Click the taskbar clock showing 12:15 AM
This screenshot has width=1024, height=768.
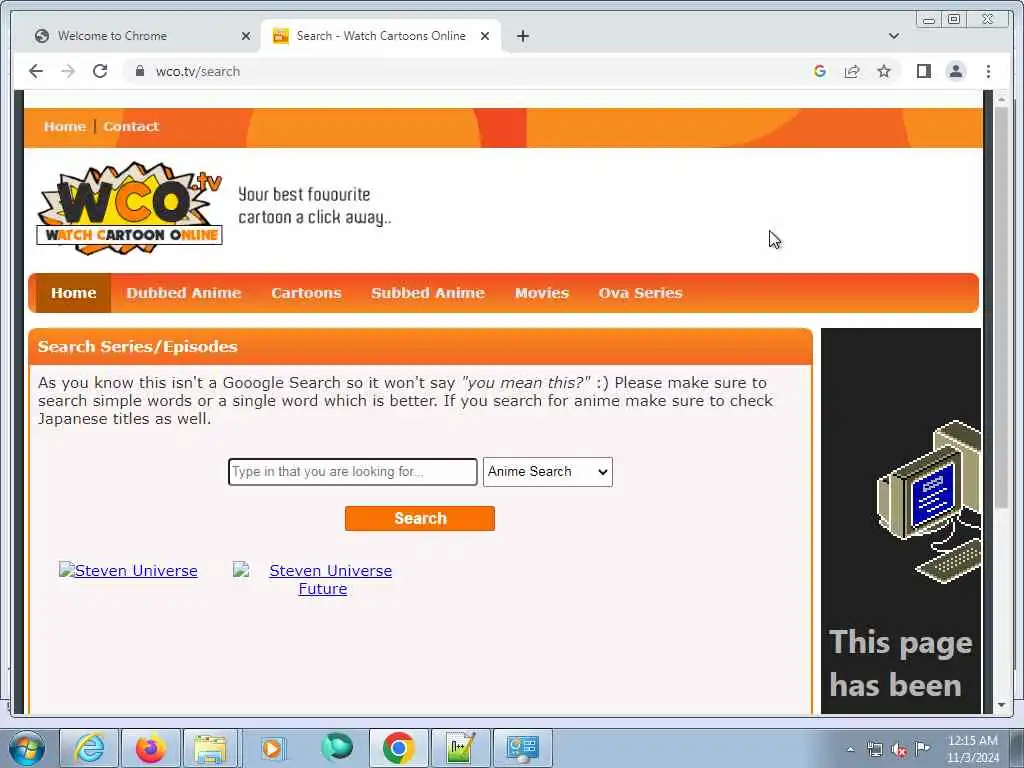(x=973, y=749)
